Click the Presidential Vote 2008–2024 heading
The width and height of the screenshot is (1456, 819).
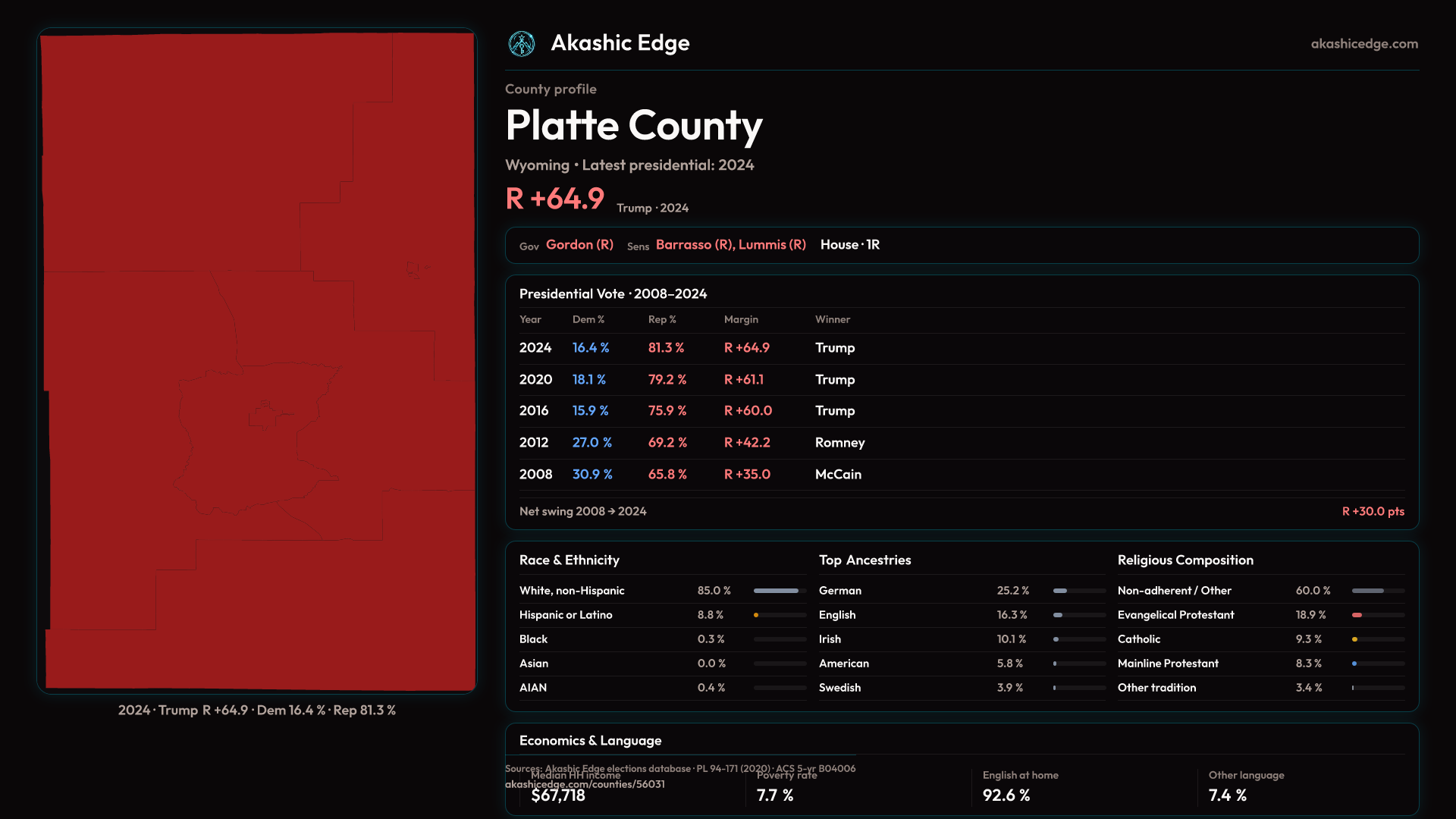point(613,294)
